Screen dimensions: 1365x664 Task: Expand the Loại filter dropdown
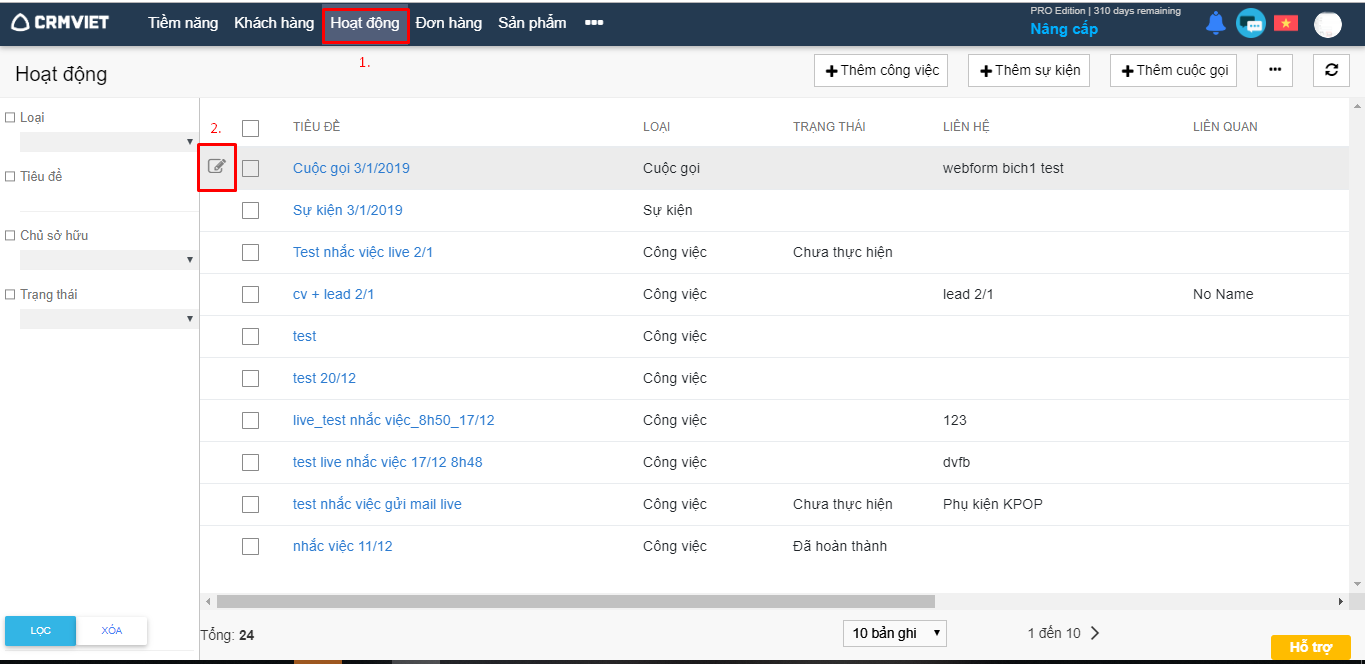coord(107,142)
